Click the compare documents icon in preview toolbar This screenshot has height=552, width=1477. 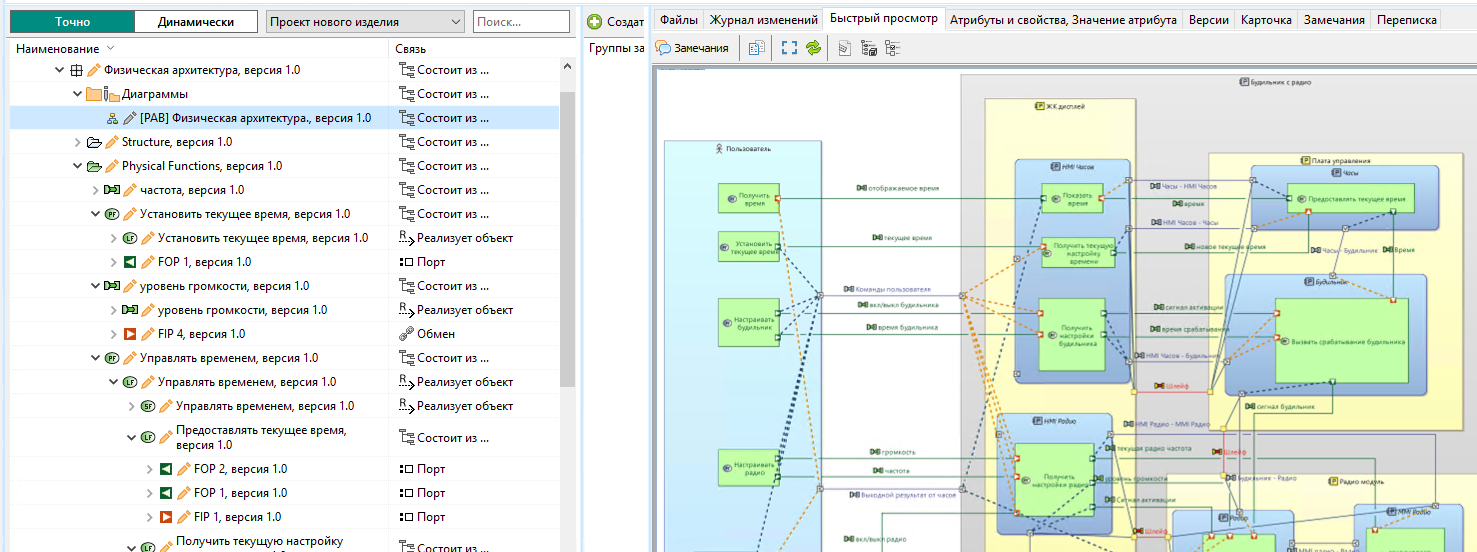click(756, 48)
